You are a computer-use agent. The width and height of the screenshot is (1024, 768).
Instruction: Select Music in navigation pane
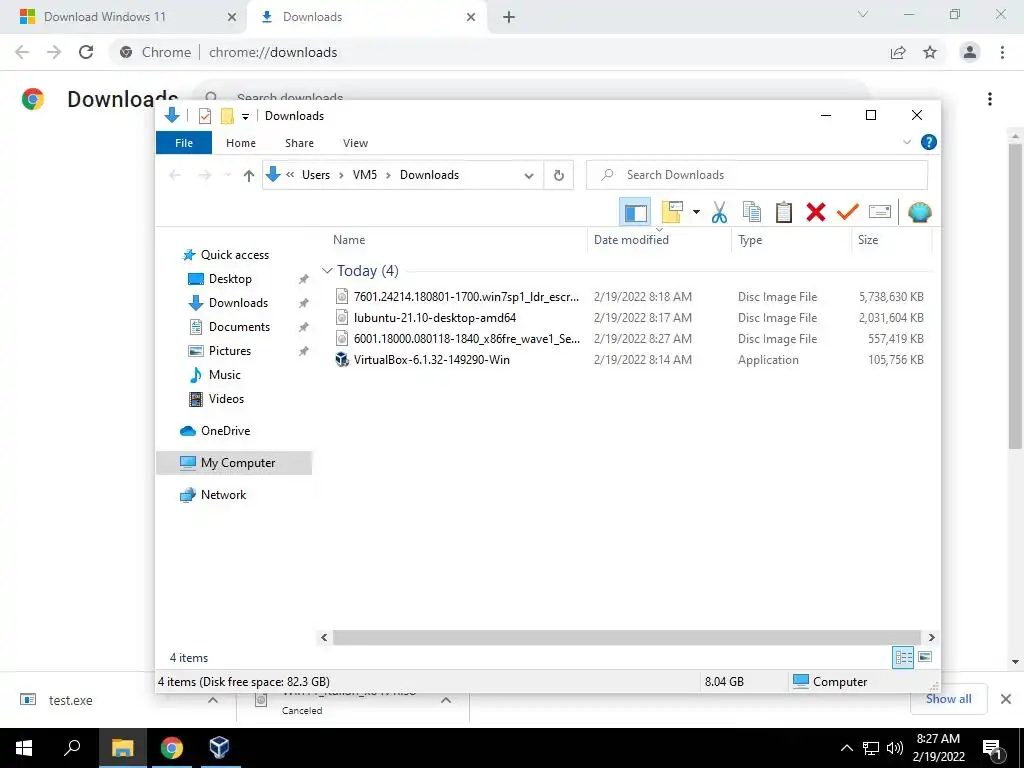click(x=225, y=375)
